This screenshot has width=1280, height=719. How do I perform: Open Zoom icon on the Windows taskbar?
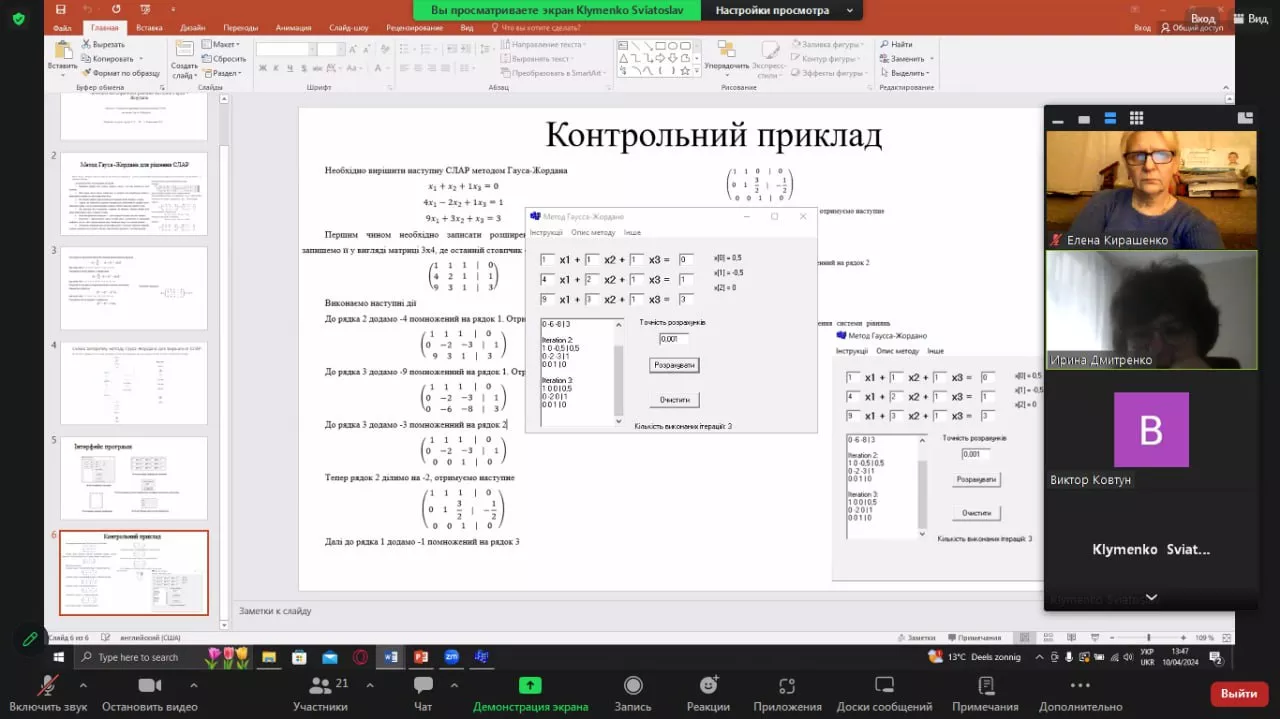[x=451, y=657]
